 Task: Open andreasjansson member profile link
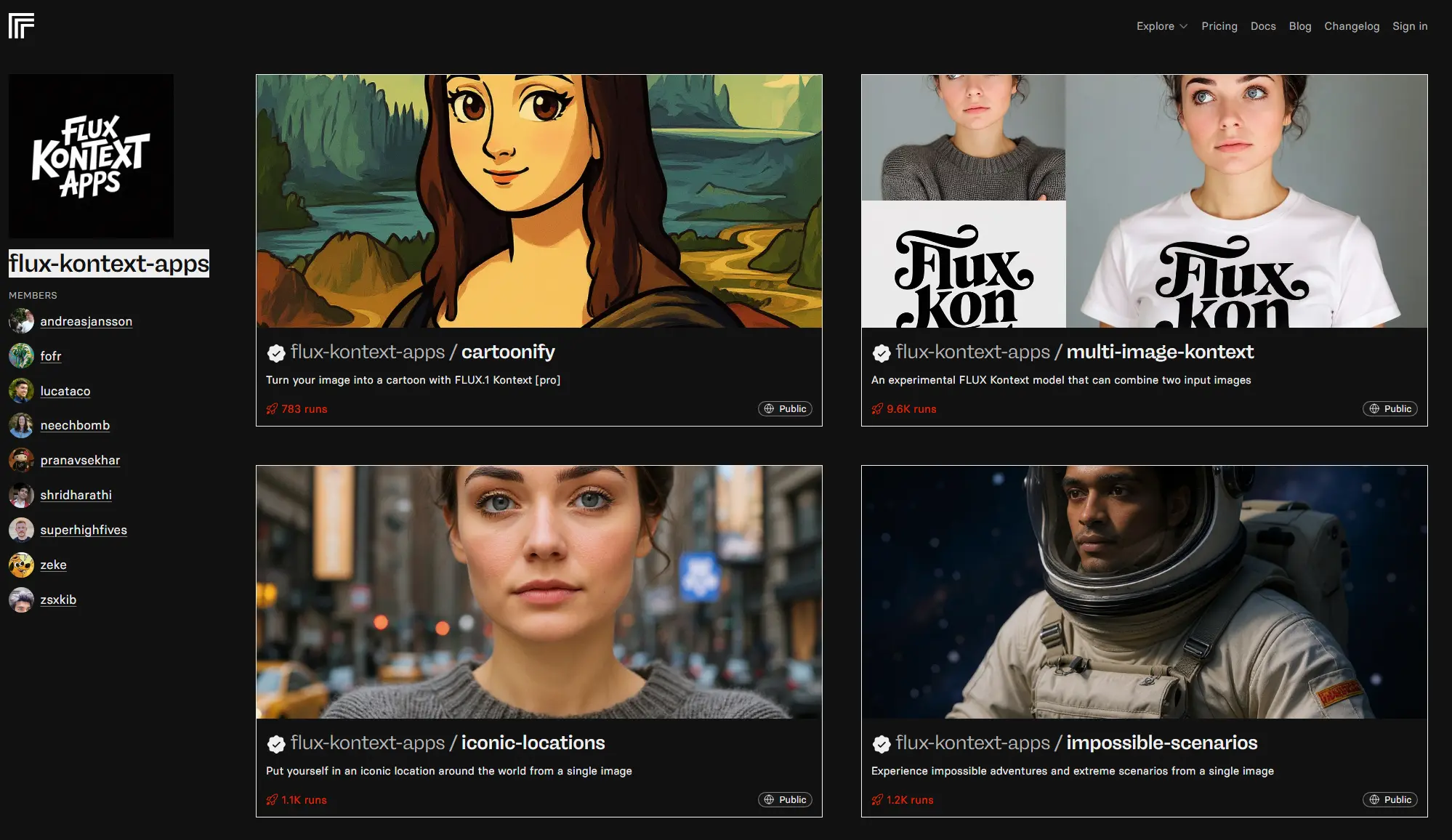pyautogui.click(x=86, y=321)
